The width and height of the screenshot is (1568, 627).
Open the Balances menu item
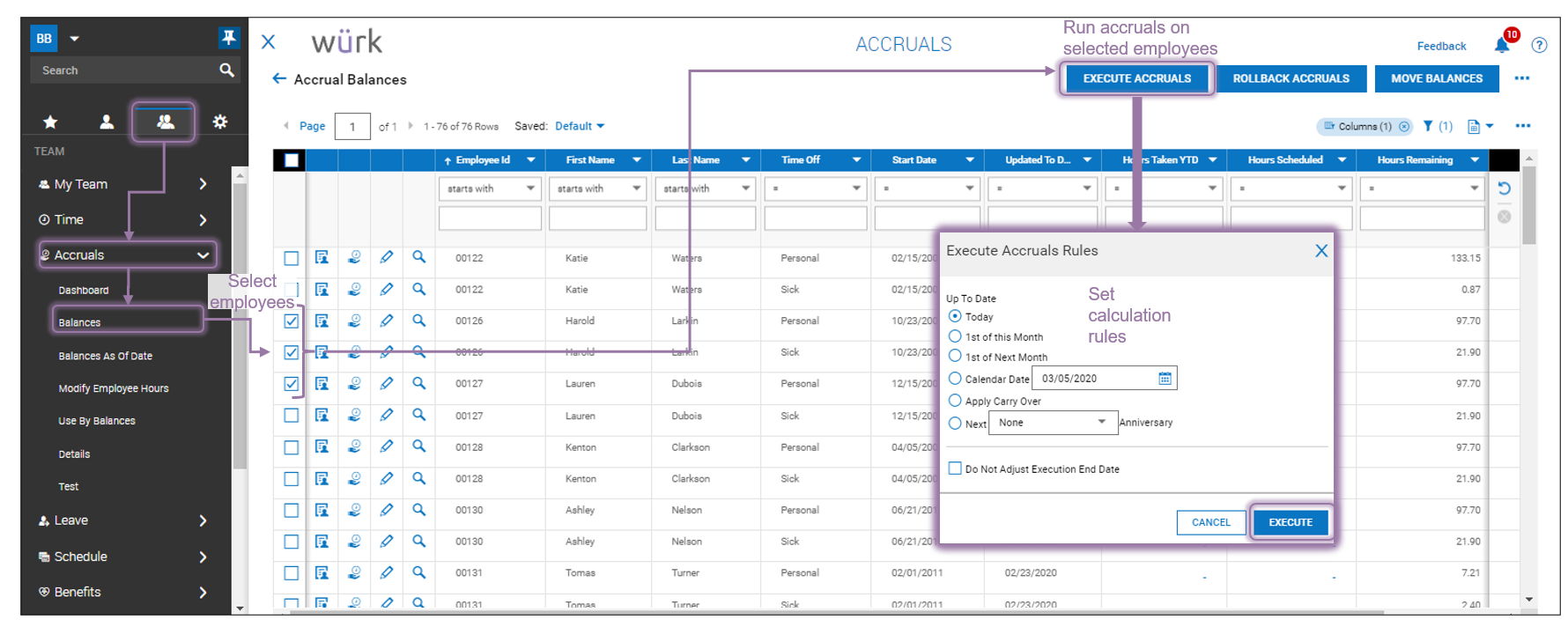point(79,322)
